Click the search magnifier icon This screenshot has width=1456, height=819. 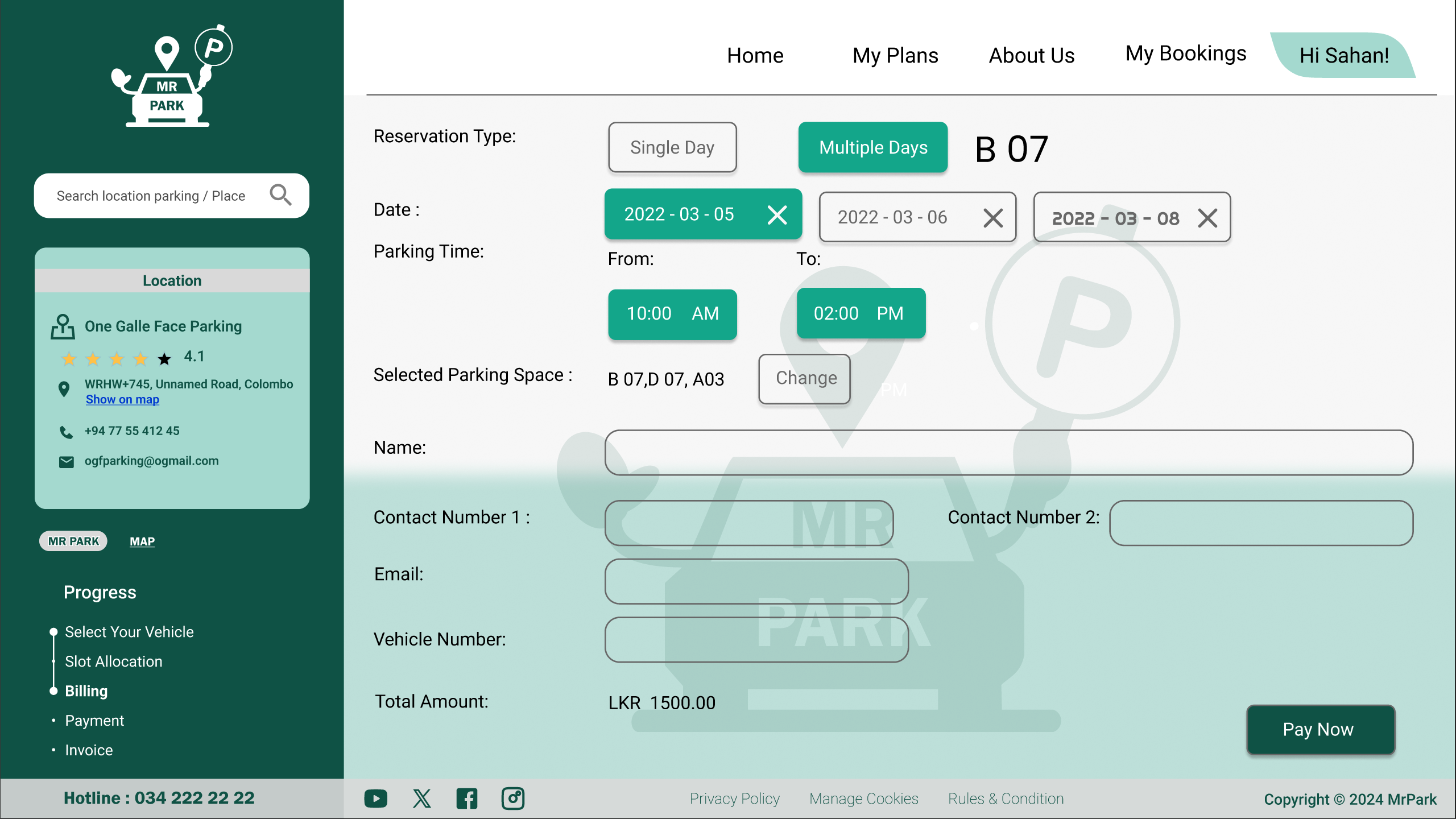(280, 195)
